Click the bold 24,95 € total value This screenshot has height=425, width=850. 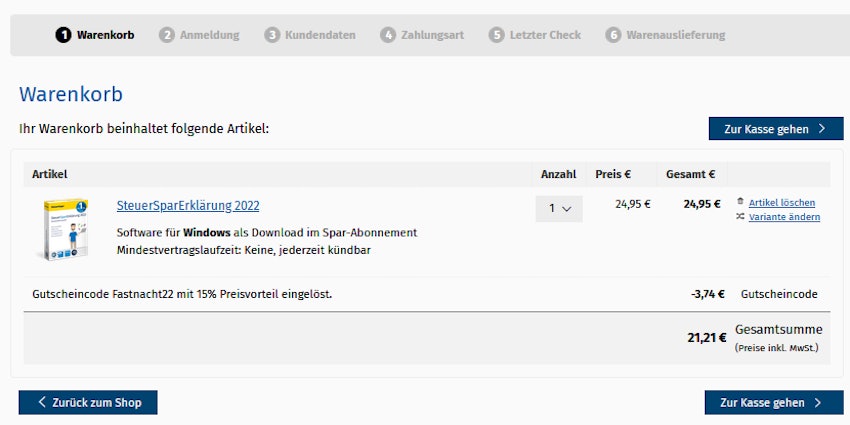click(x=702, y=204)
